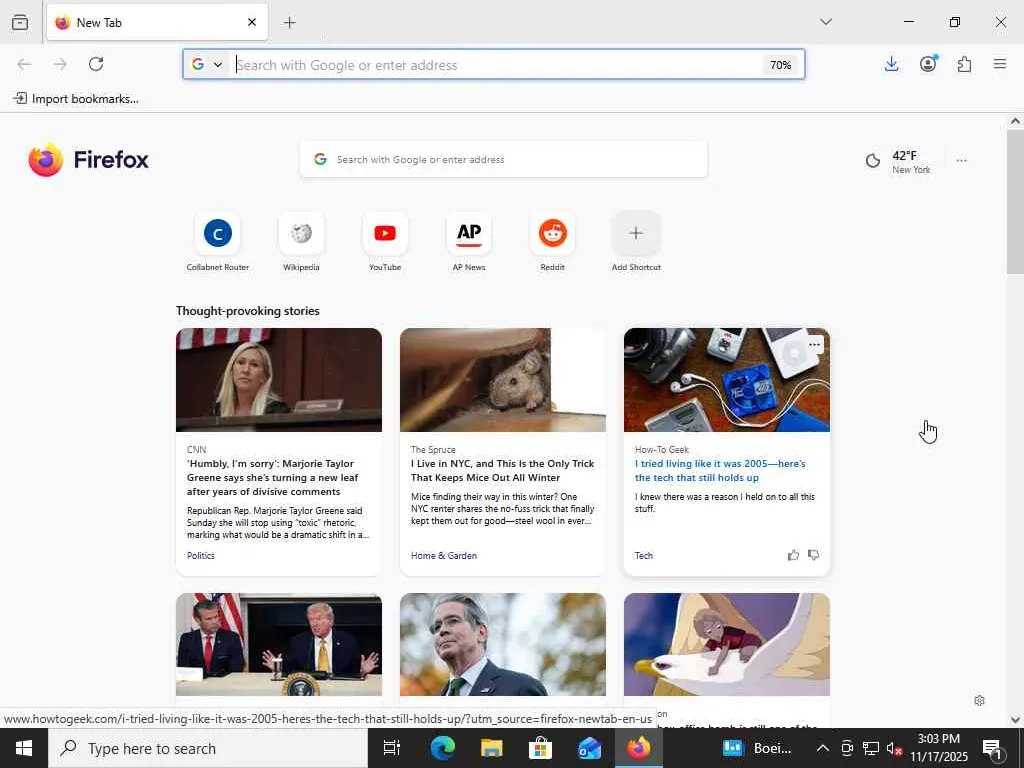Select the Tech topic link
Viewport: 1024px width, 768px height.
(644, 556)
